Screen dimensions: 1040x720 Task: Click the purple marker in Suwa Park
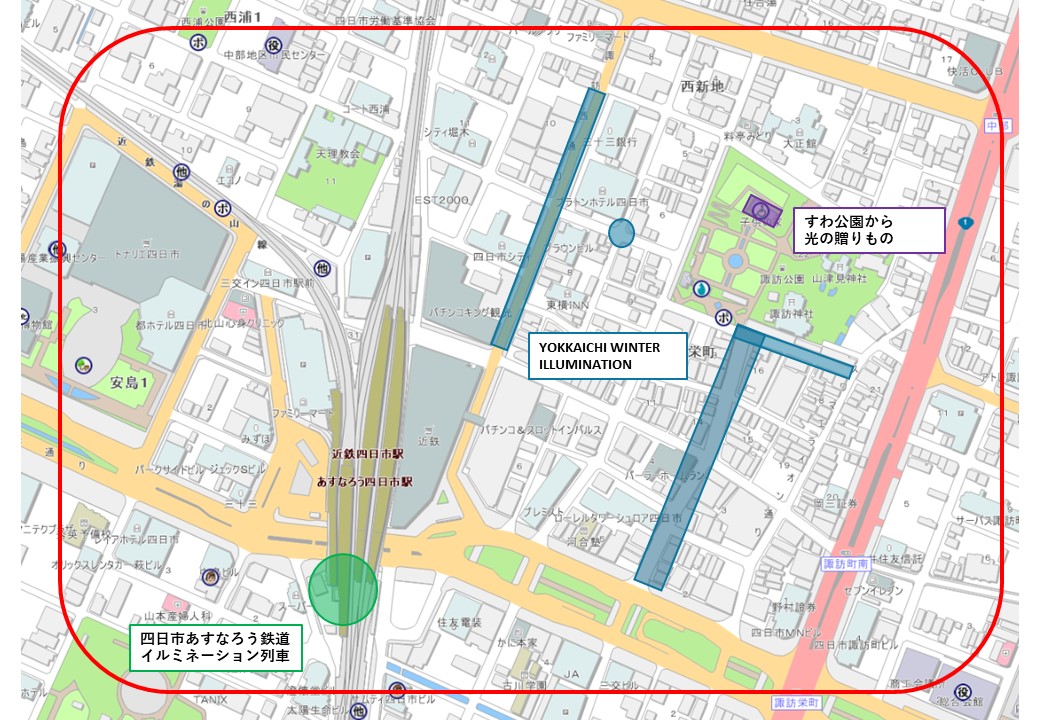[x=762, y=211]
